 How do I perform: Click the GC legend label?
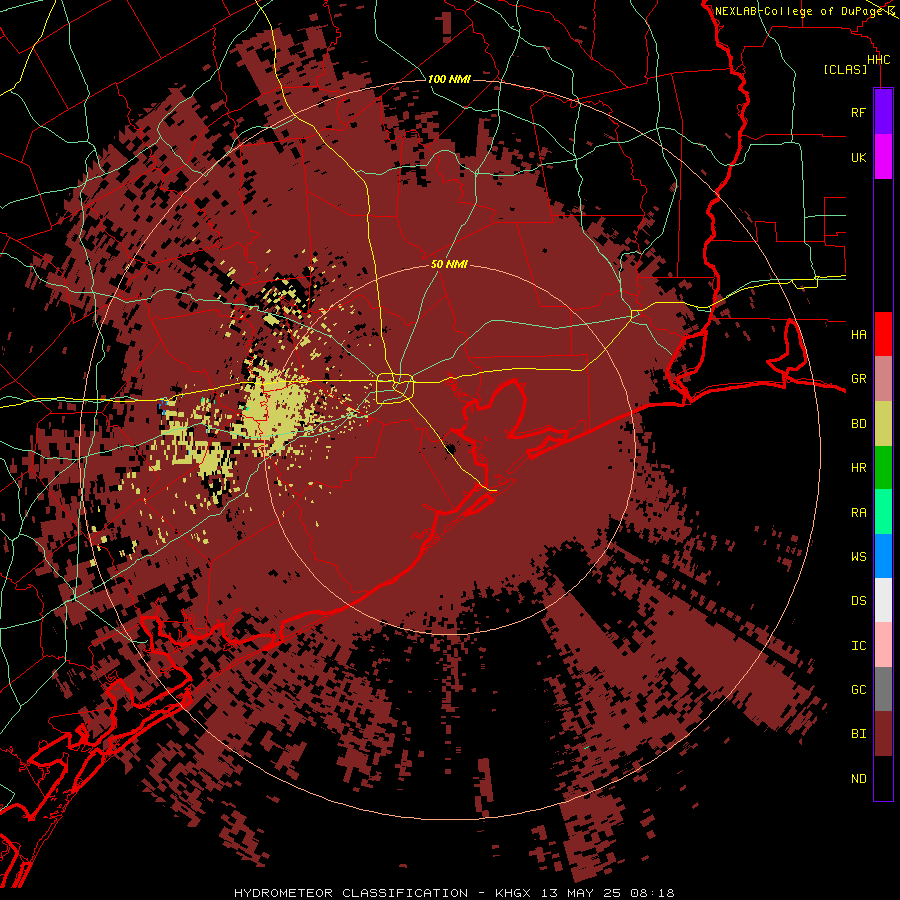click(x=858, y=690)
